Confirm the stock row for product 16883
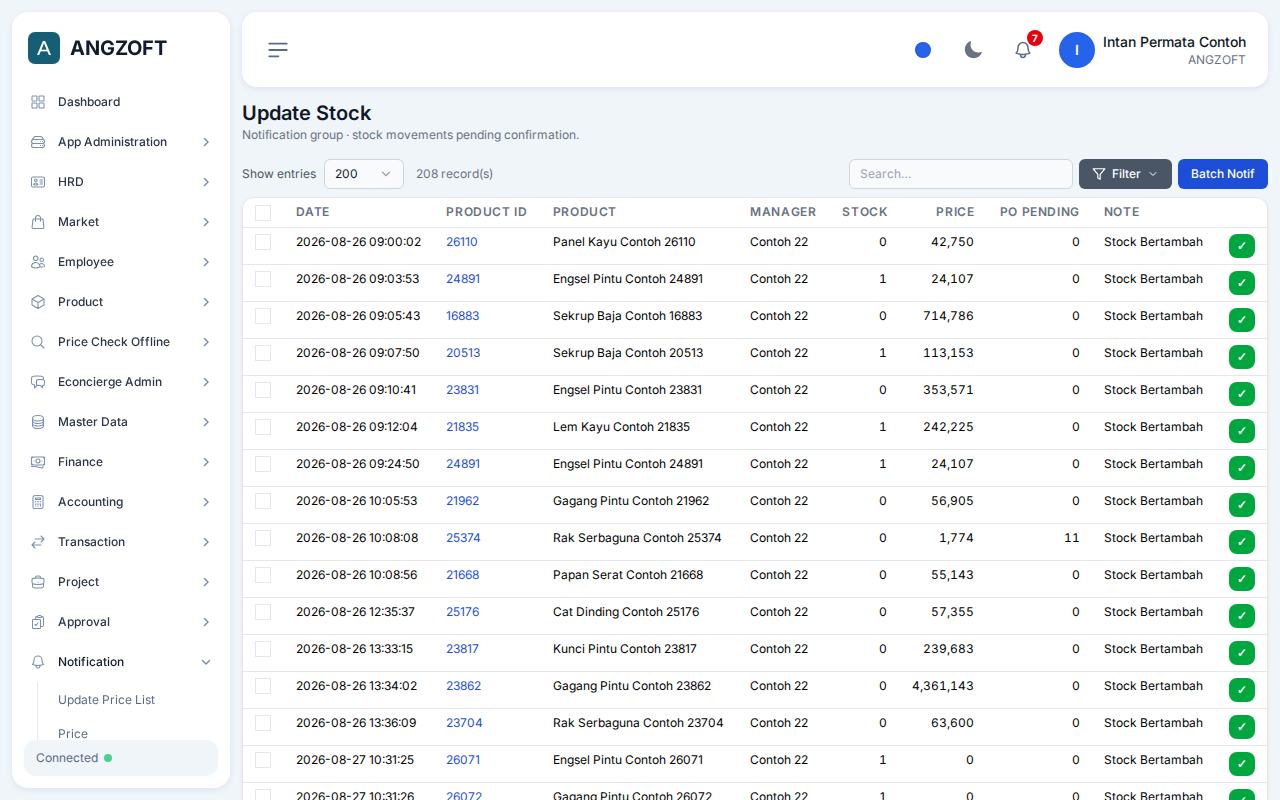 click(x=1242, y=320)
